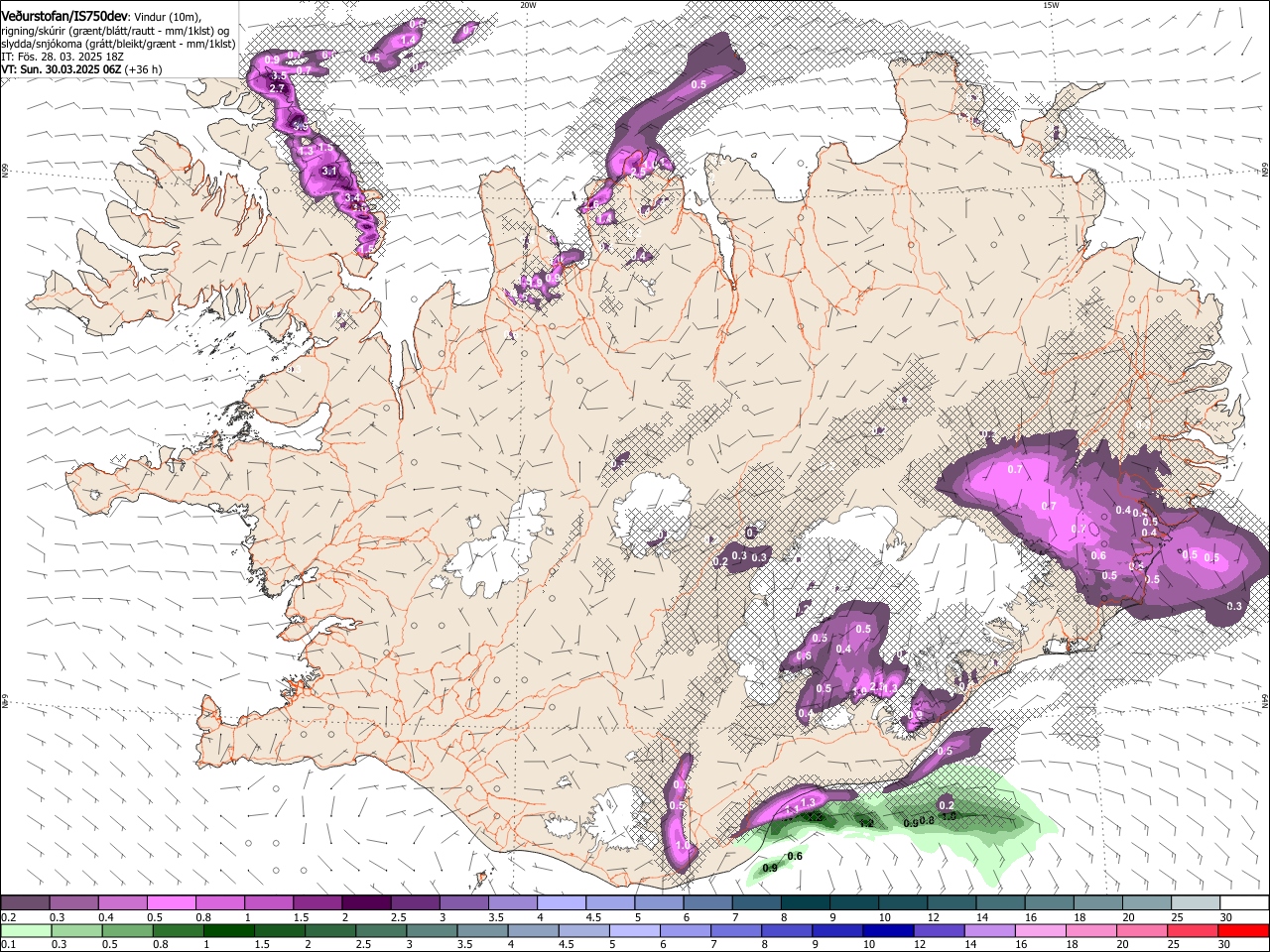Select bottom legend swatch between 25 and 30
Viewport: 1270px width, 952px height.
(1193, 930)
